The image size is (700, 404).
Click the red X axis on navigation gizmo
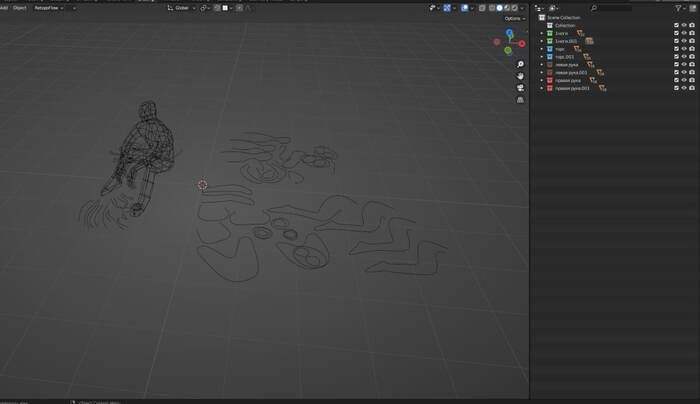(522, 43)
